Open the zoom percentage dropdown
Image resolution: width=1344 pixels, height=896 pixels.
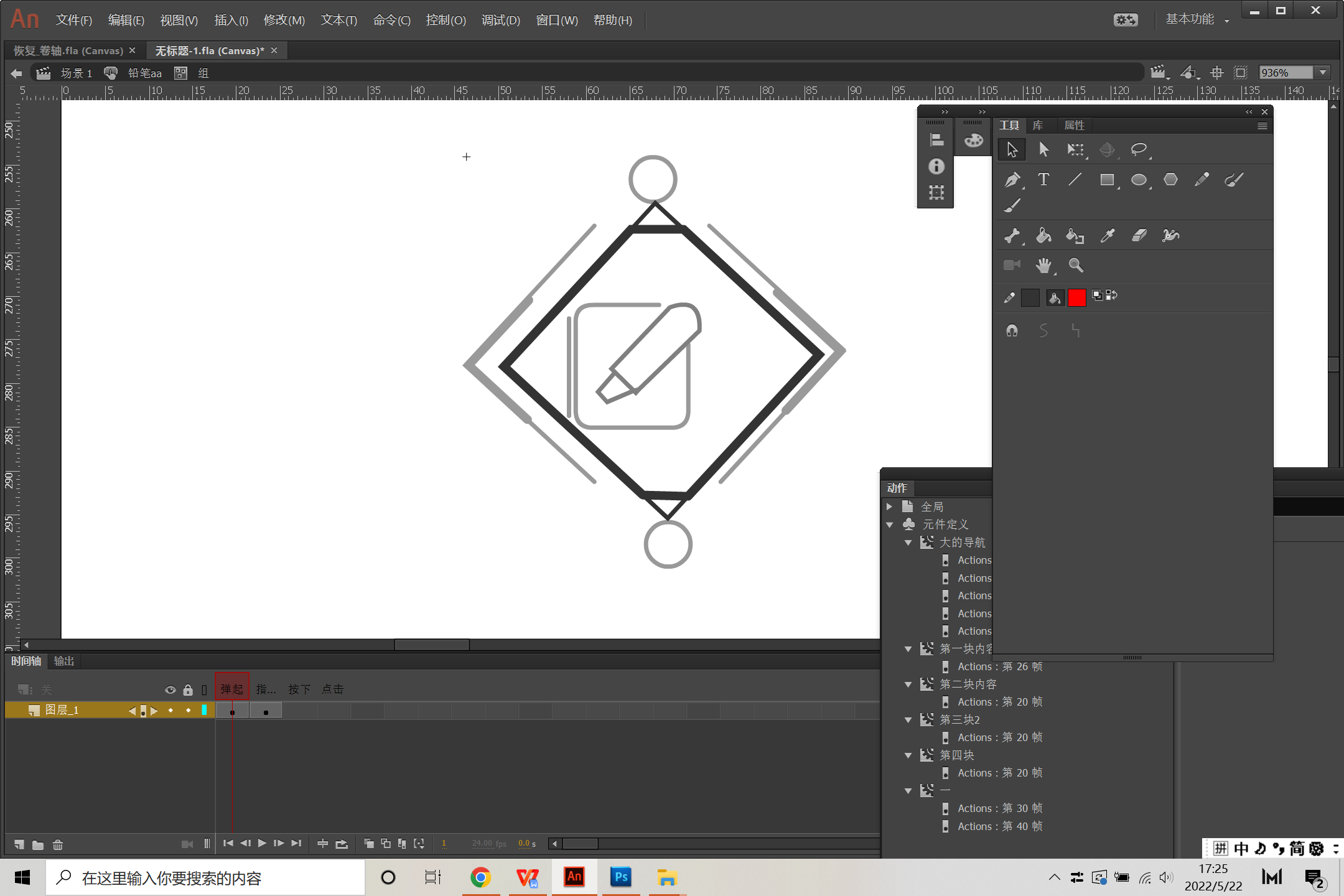click(1323, 73)
